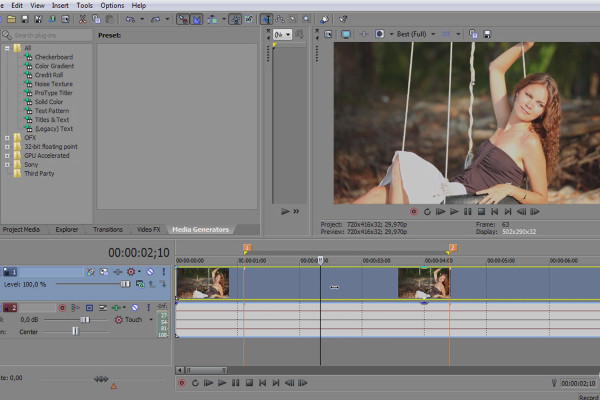Screen dimensions: 600x400
Task: Switch to the Project Media tab
Action: [x=22, y=230]
